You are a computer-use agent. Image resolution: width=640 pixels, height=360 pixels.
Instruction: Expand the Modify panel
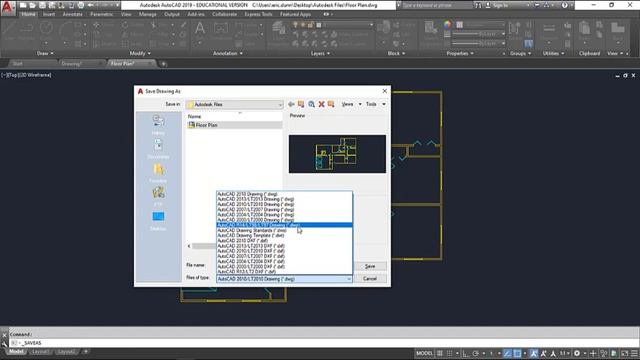click(140, 53)
